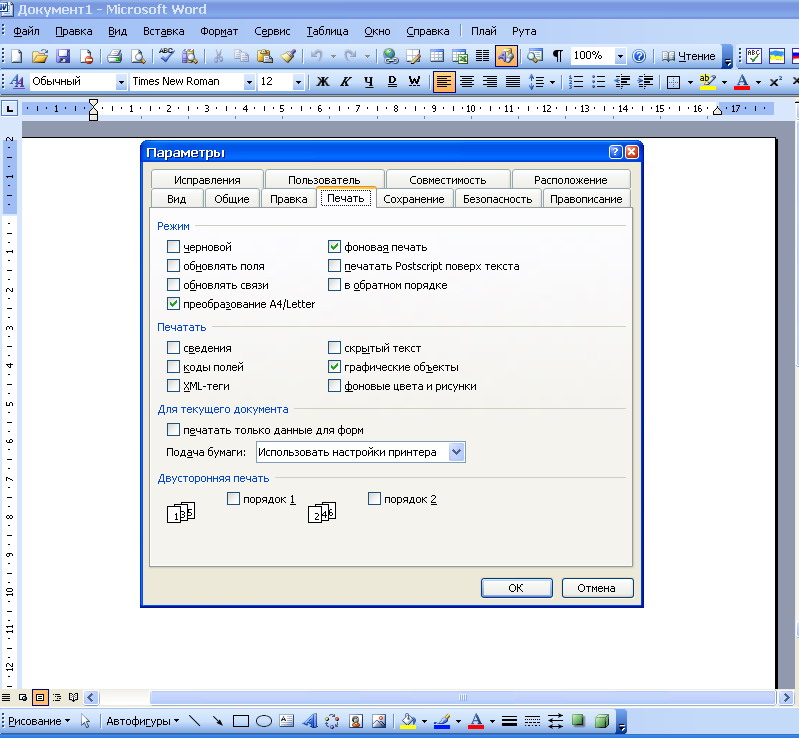Open the Подача бумаги dropdown
This screenshot has width=799, height=738.
pos(457,452)
